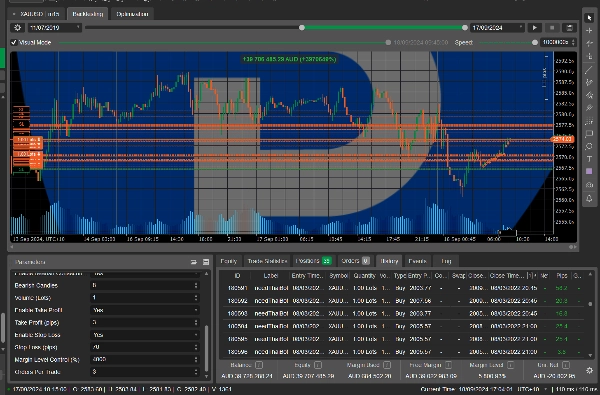Click the Equity info icon

318,365
